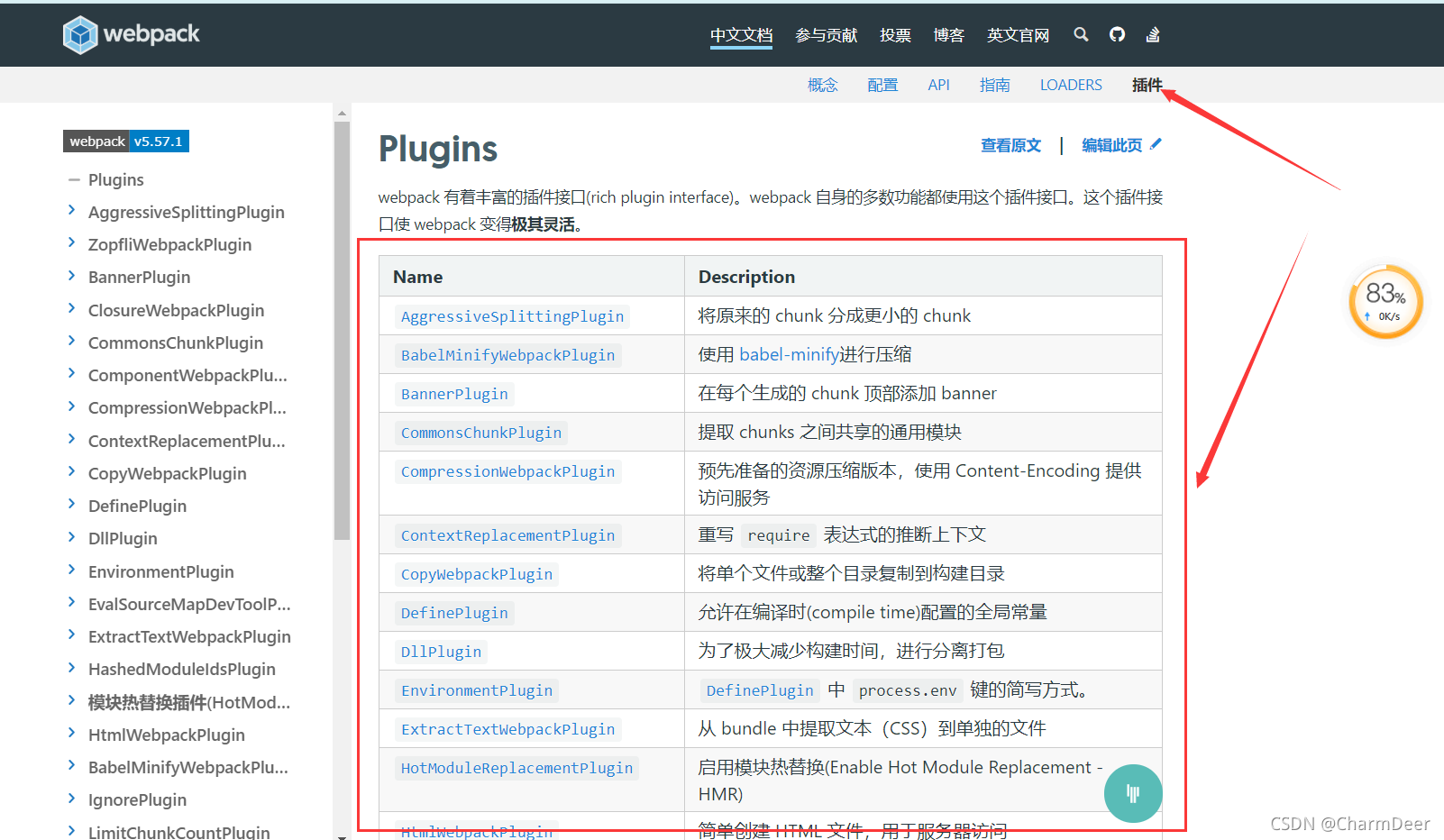Open 英文官网 nav item
Viewport: 1444px width, 840px height.
(x=1018, y=35)
